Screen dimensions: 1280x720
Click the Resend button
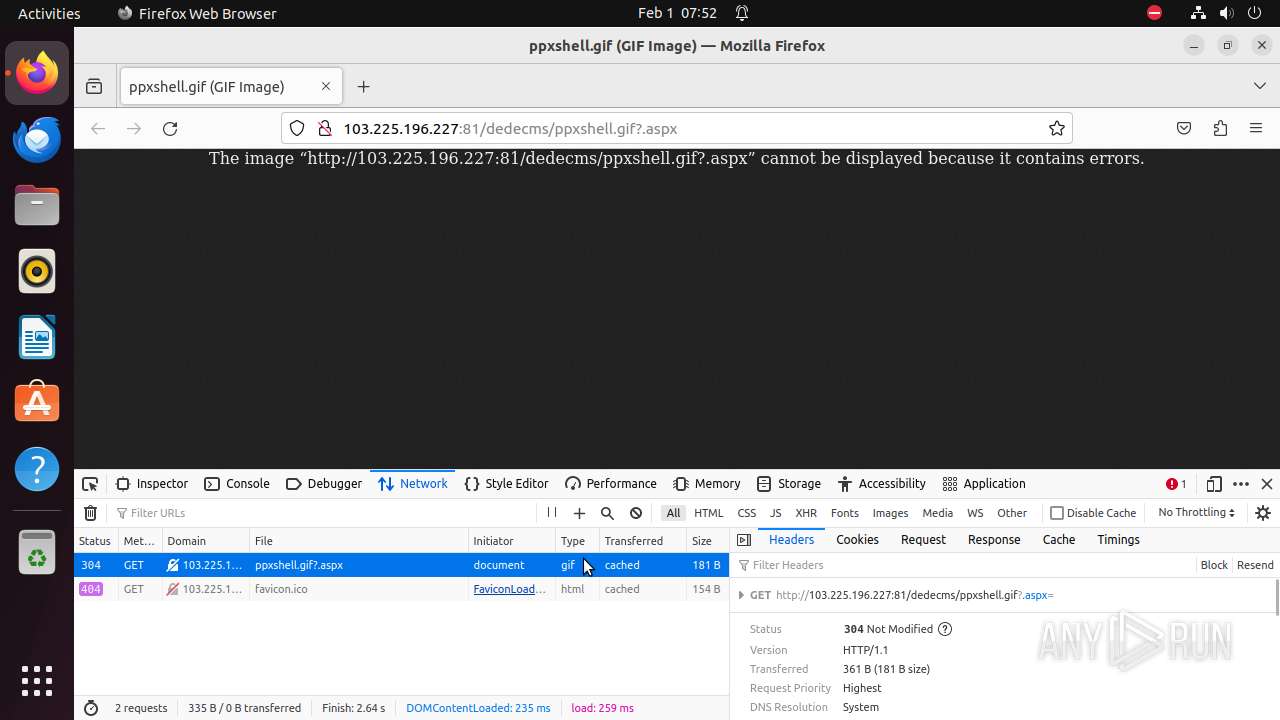(x=1255, y=565)
